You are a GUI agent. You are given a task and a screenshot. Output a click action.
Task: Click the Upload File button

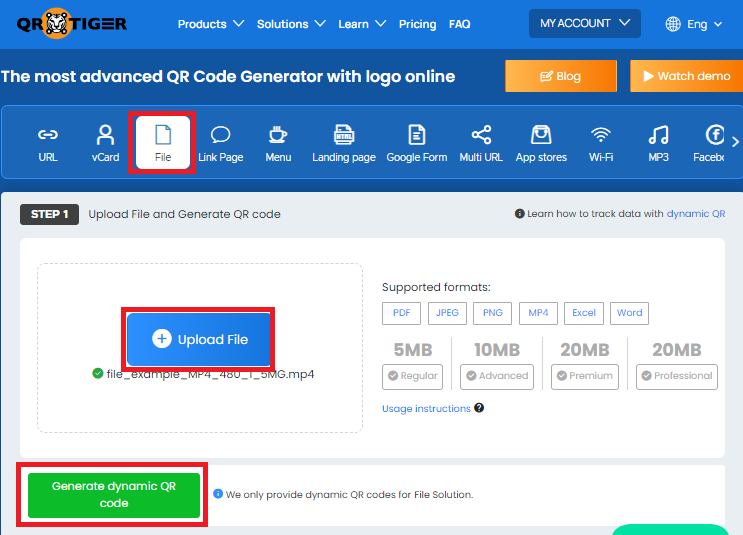(199, 339)
